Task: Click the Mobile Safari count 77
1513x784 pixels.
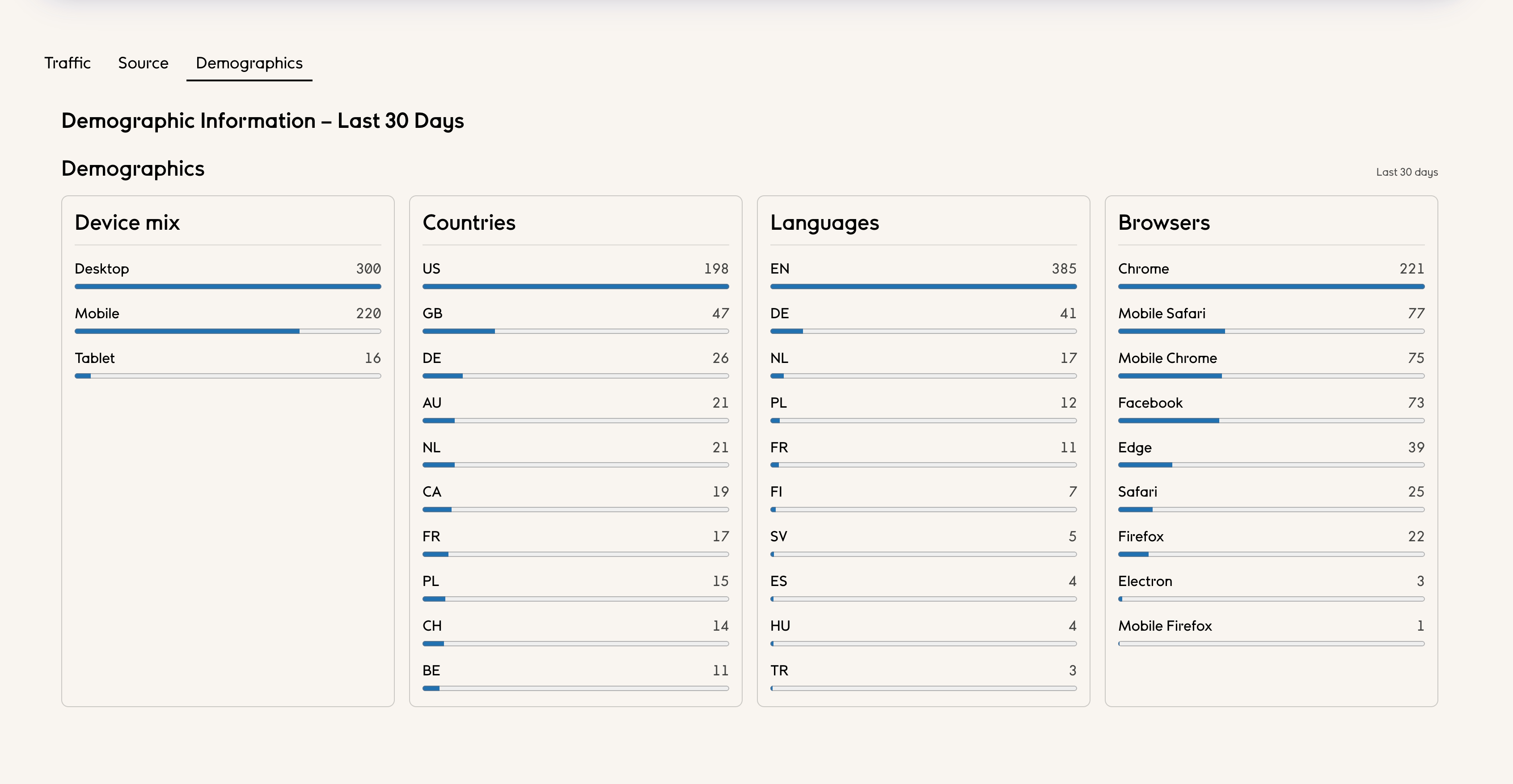Action: point(1416,314)
